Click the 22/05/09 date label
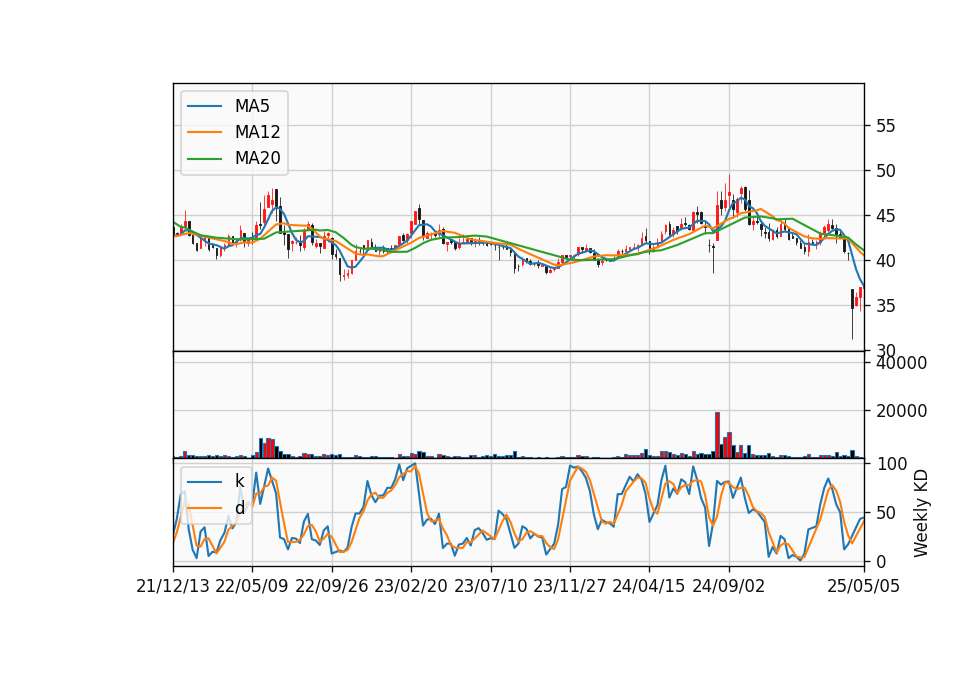The image size is (960, 690). pyautogui.click(x=252, y=586)
